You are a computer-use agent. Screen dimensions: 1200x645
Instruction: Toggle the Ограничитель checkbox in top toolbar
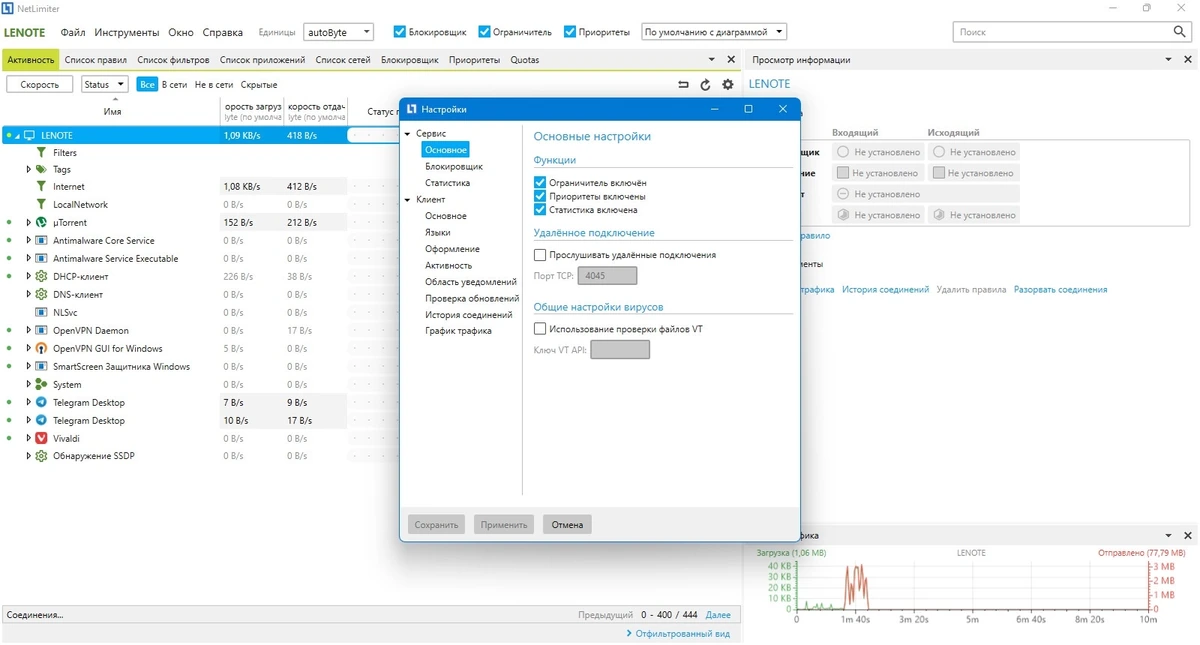pos(485,32)
